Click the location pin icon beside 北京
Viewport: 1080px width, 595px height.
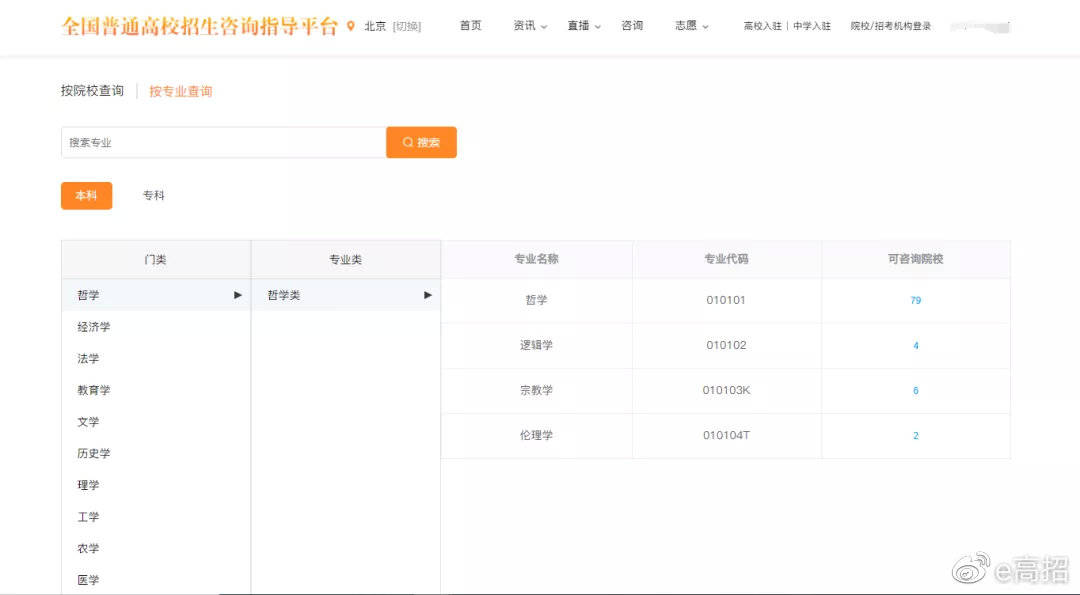pos(351,26)
